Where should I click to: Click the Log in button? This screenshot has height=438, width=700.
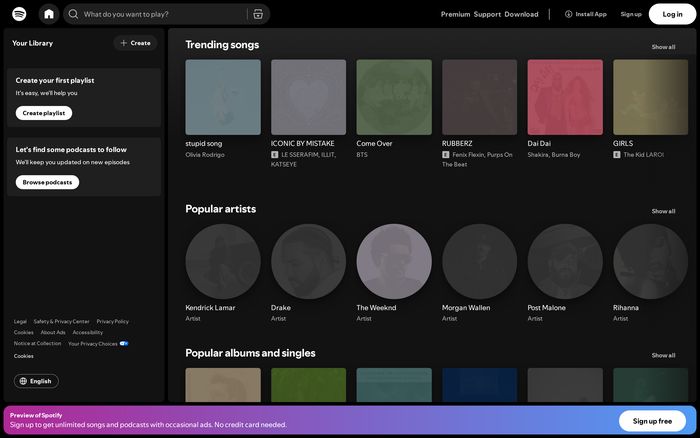[x=672, y=14]
